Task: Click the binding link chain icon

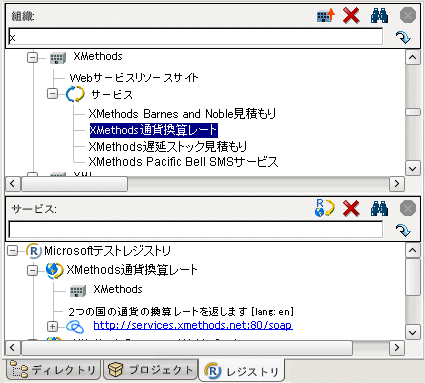Action: [x=75, y=326]
